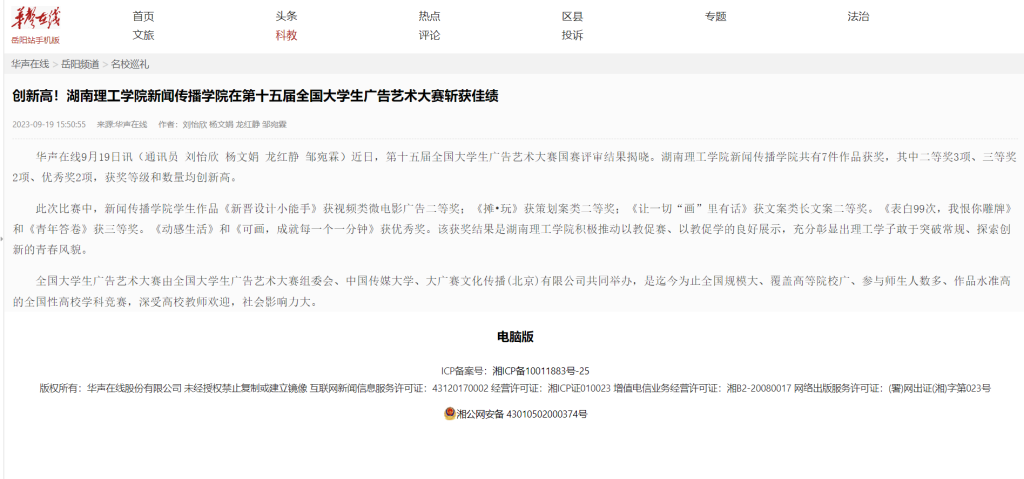Click the 名校巡礼 breadcrumb link

click(x=130, y=64)
